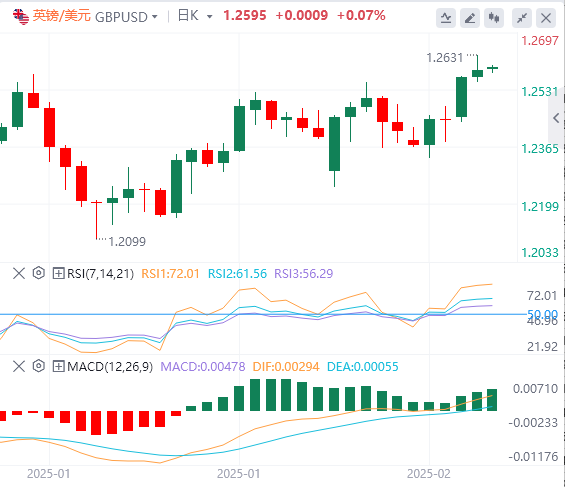565x487 pixels.
Task: Expand the MACD plus box toggle
Action: coord(58,367)
